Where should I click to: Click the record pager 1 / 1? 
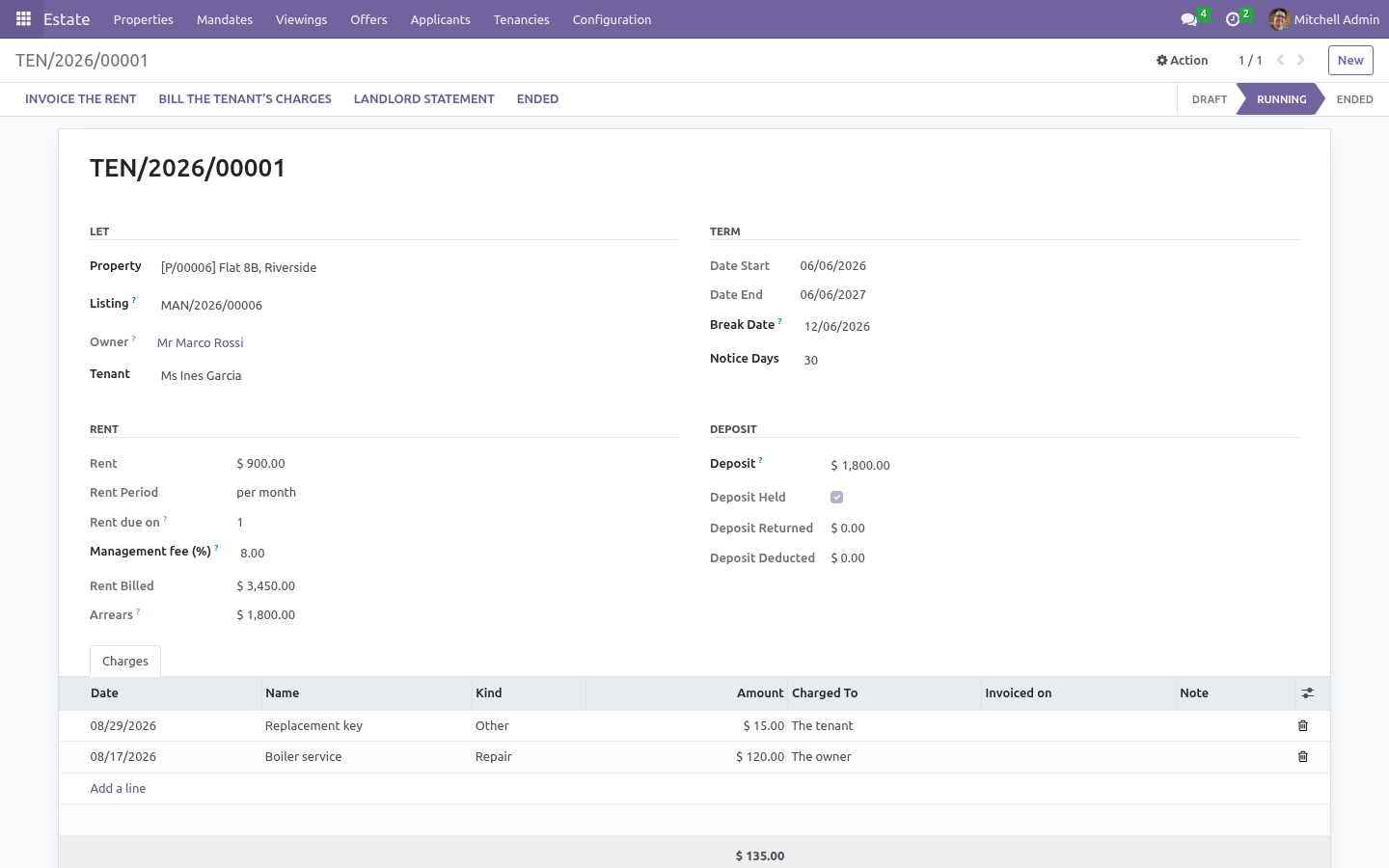(1250, 60)
